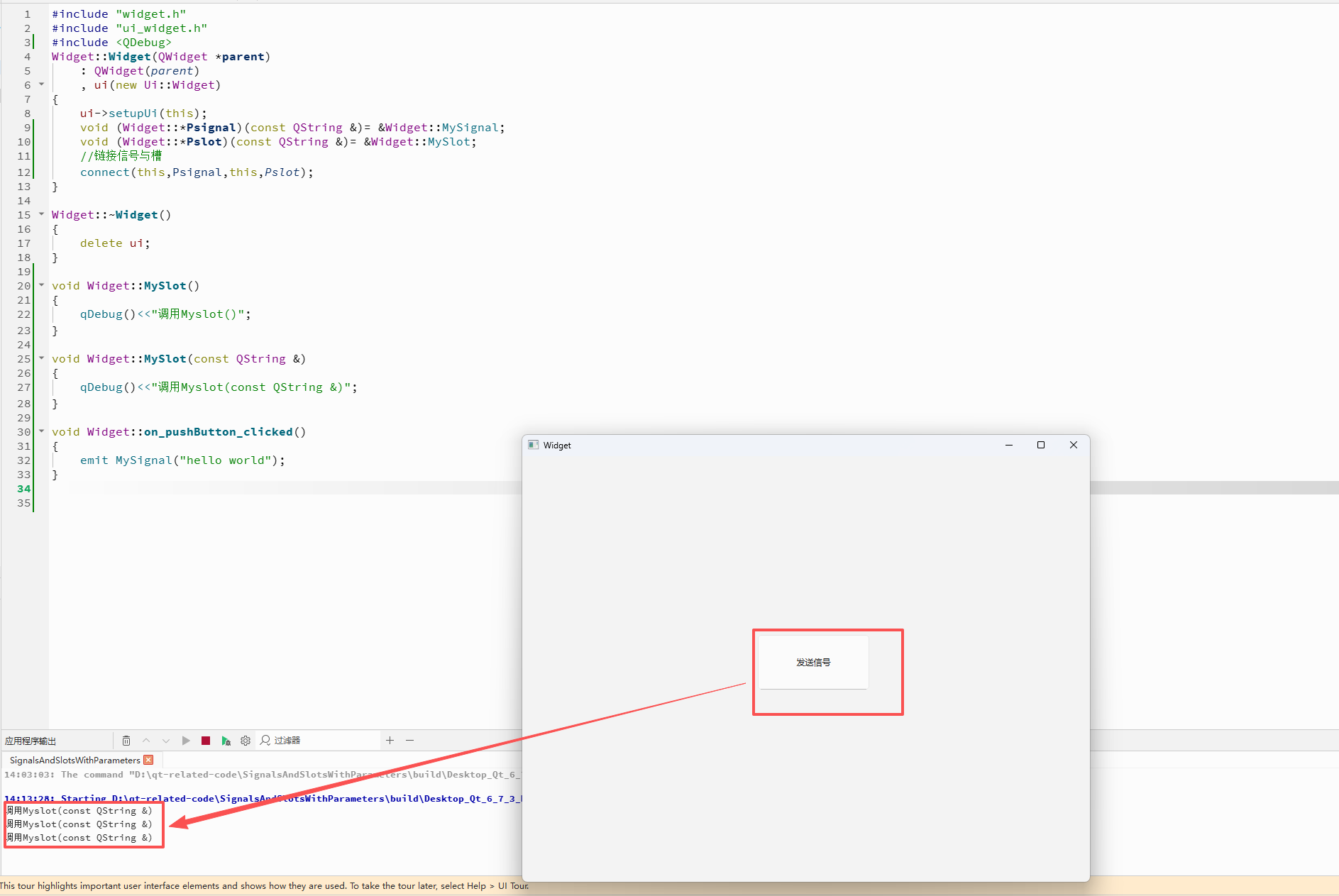This screenshot has height=896, width=1339.
Task: Clear the application output with trash icon
Action: click(126, 741)
